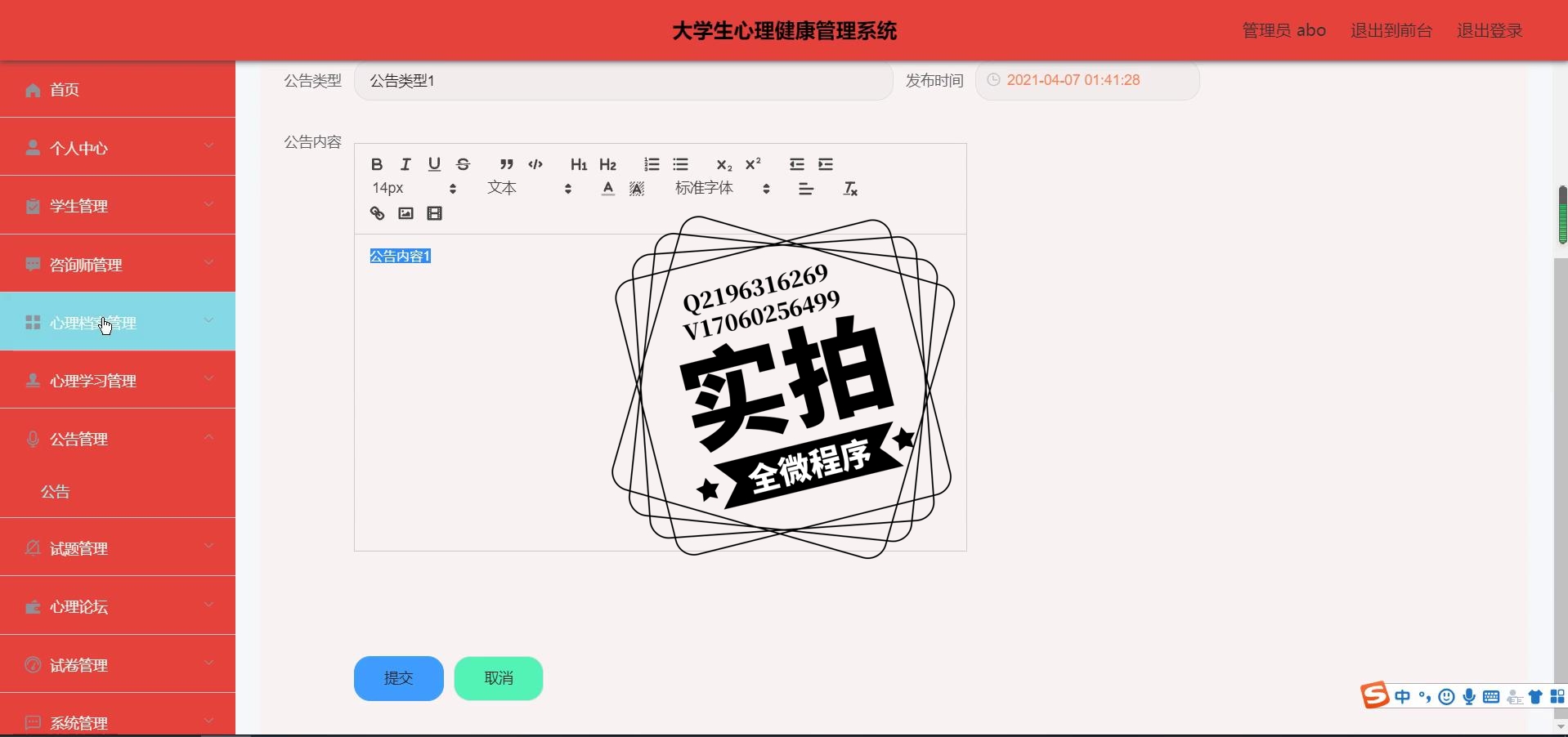Viewport: 1568px width, 737px height.
Task: Go to 首页 in the sidebar
Action: pos(118,89)
